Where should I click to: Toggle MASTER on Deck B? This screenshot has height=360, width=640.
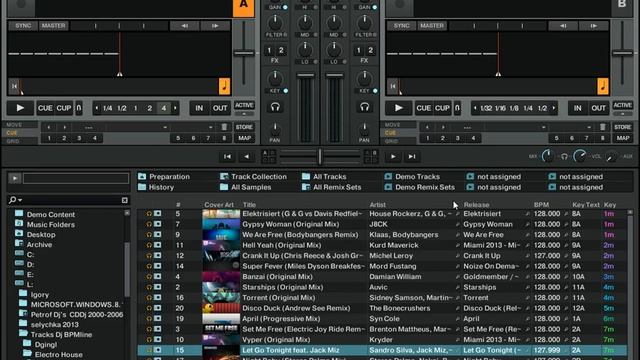(432, 26)
